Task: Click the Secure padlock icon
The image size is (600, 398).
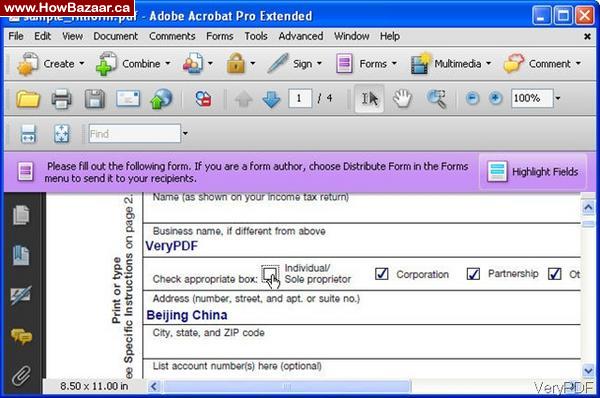Action: [x=236, y=64]
